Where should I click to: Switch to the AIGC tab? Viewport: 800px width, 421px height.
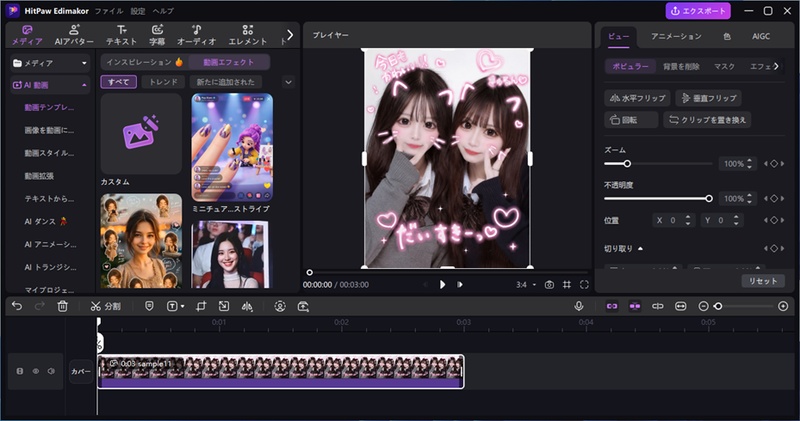761,36
